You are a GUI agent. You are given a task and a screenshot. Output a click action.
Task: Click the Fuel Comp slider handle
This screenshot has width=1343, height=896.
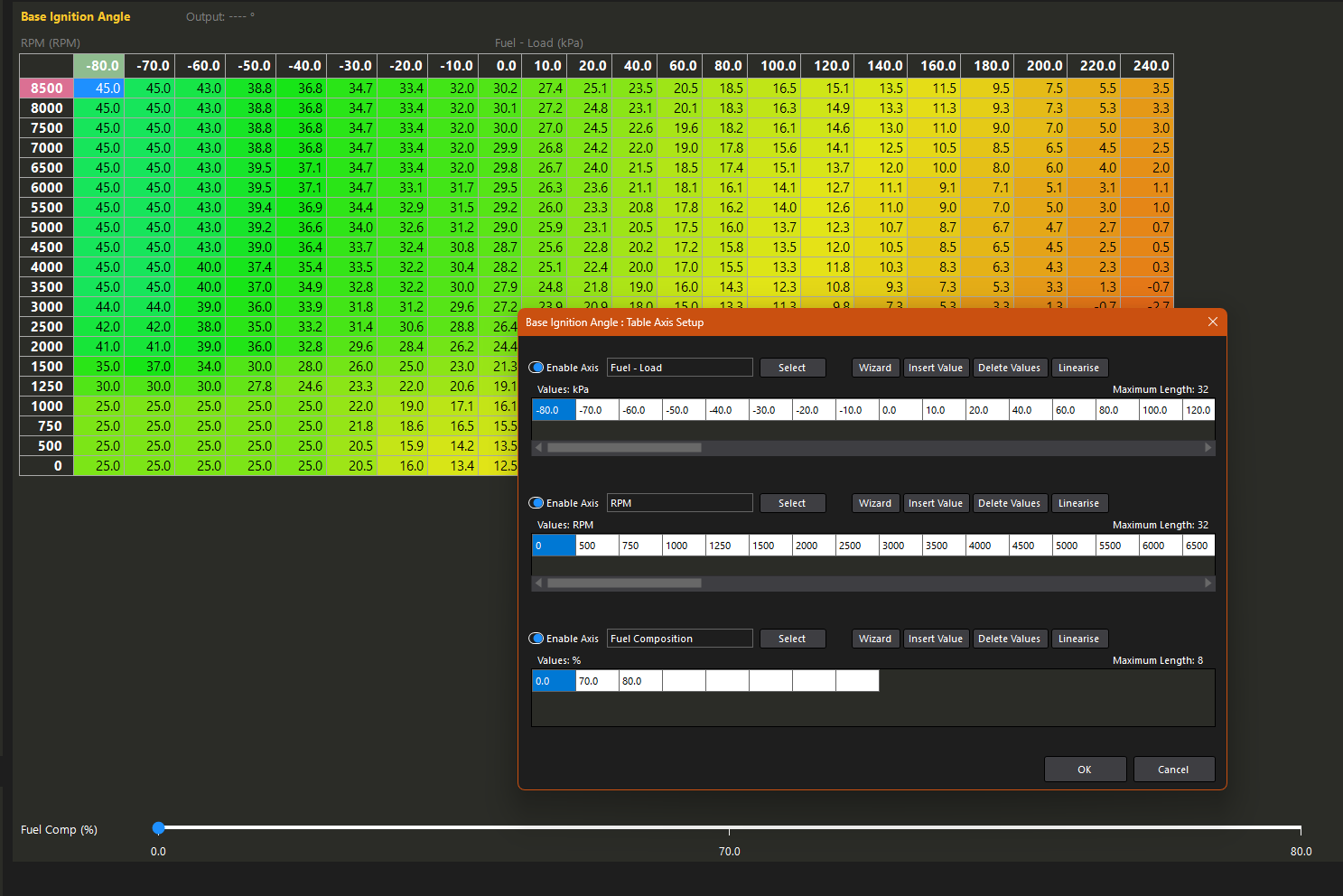point(159,827)
